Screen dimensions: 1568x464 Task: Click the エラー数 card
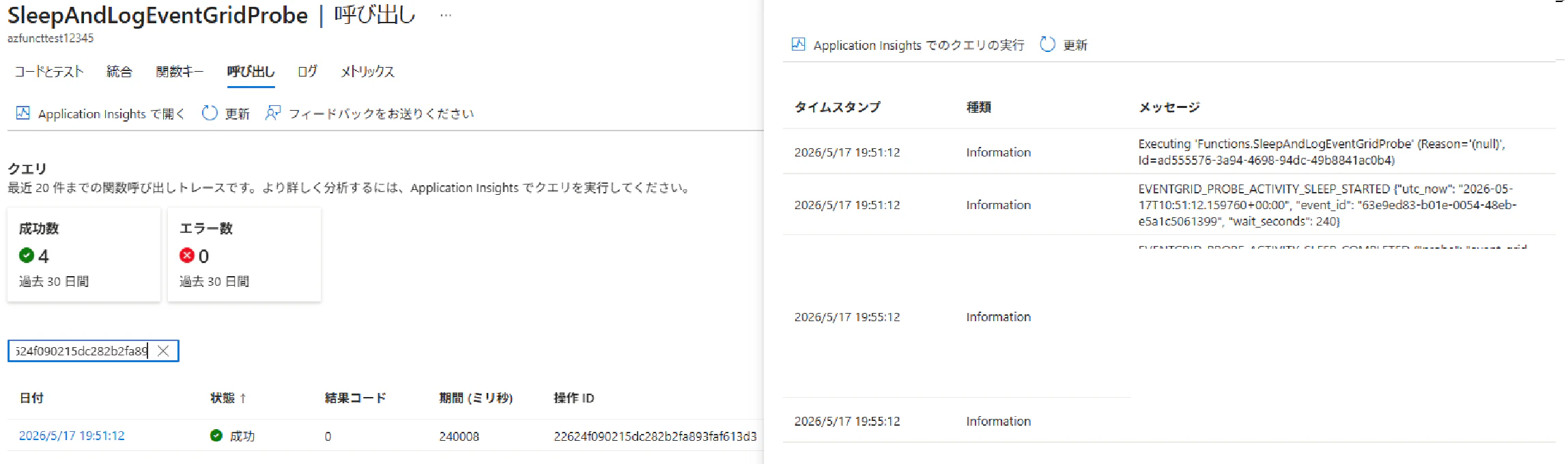click(244, 254)
